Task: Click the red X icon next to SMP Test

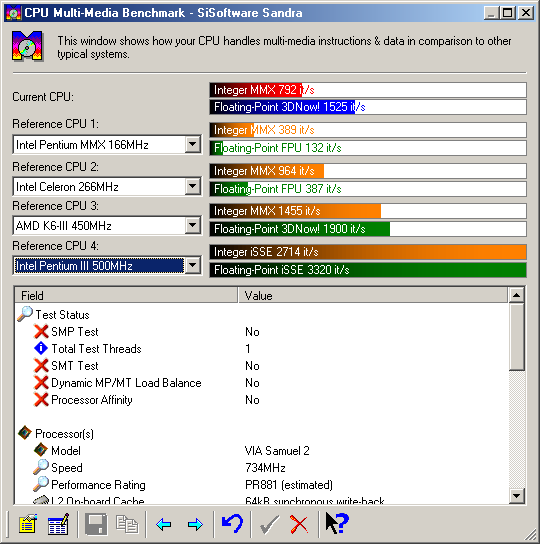Action: [41, 331]
